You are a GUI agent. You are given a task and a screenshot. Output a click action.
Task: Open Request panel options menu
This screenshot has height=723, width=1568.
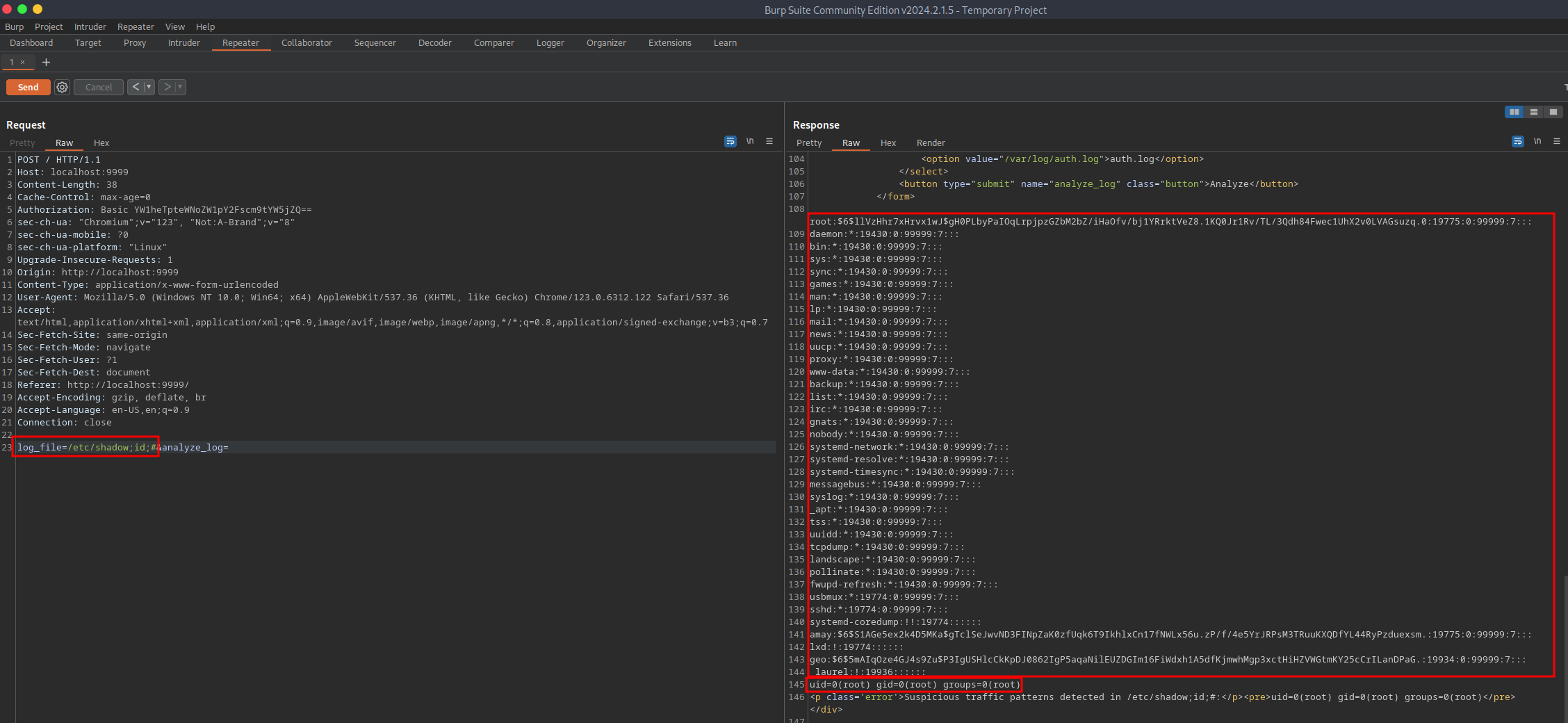pyautogui.click(x=769, y=141)
